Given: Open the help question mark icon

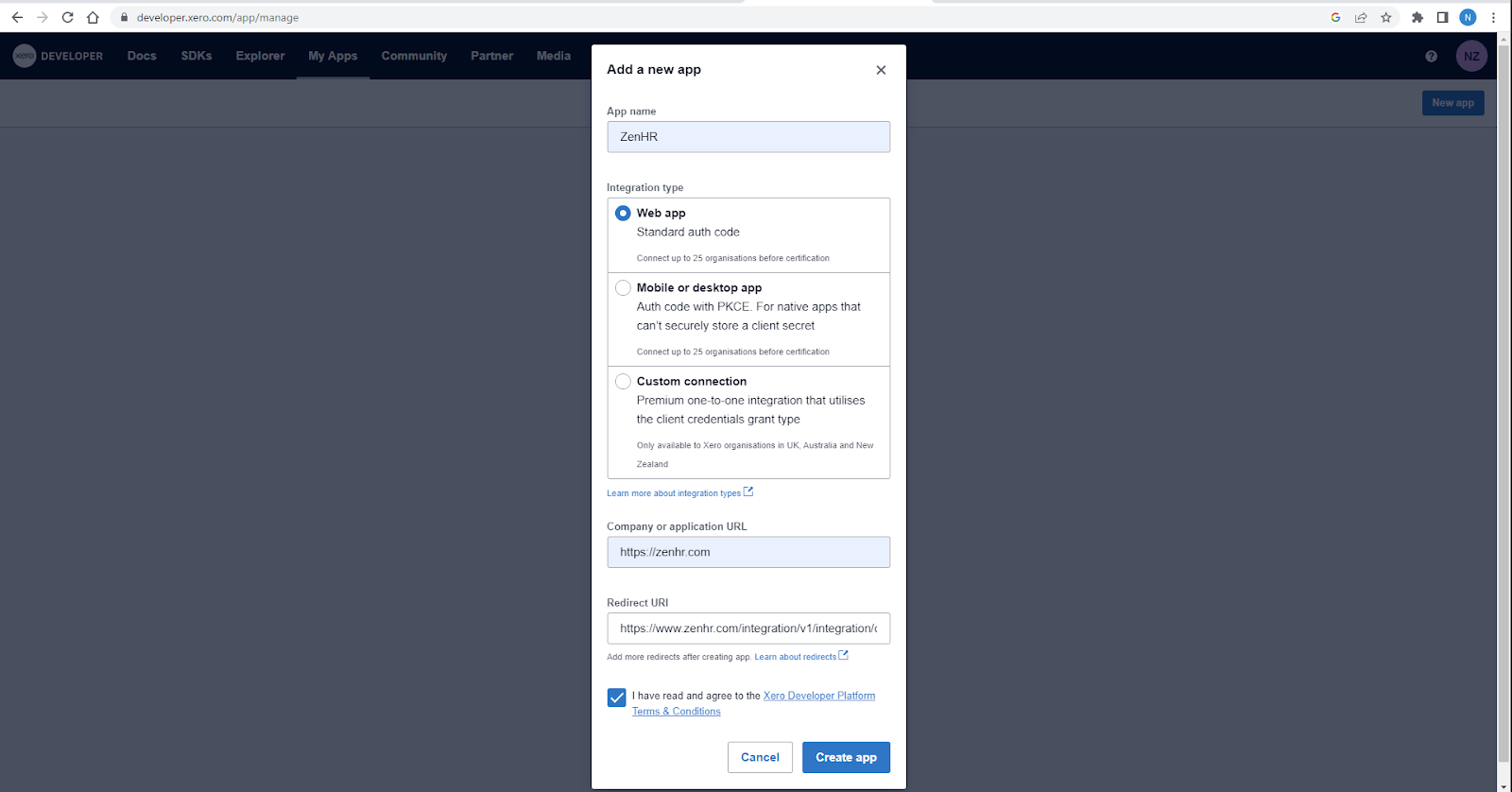Looking at the screenshot, I should pos(1431,56).
